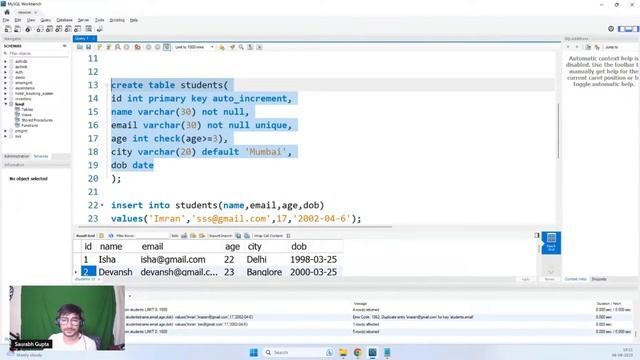
Task: Open the Server menu
Action: 83,20
